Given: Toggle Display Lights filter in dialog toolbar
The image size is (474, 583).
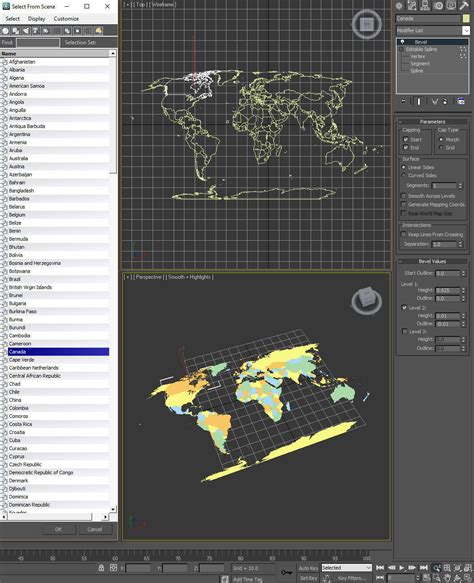Looking at the screenshot, I should coord(26,31).
